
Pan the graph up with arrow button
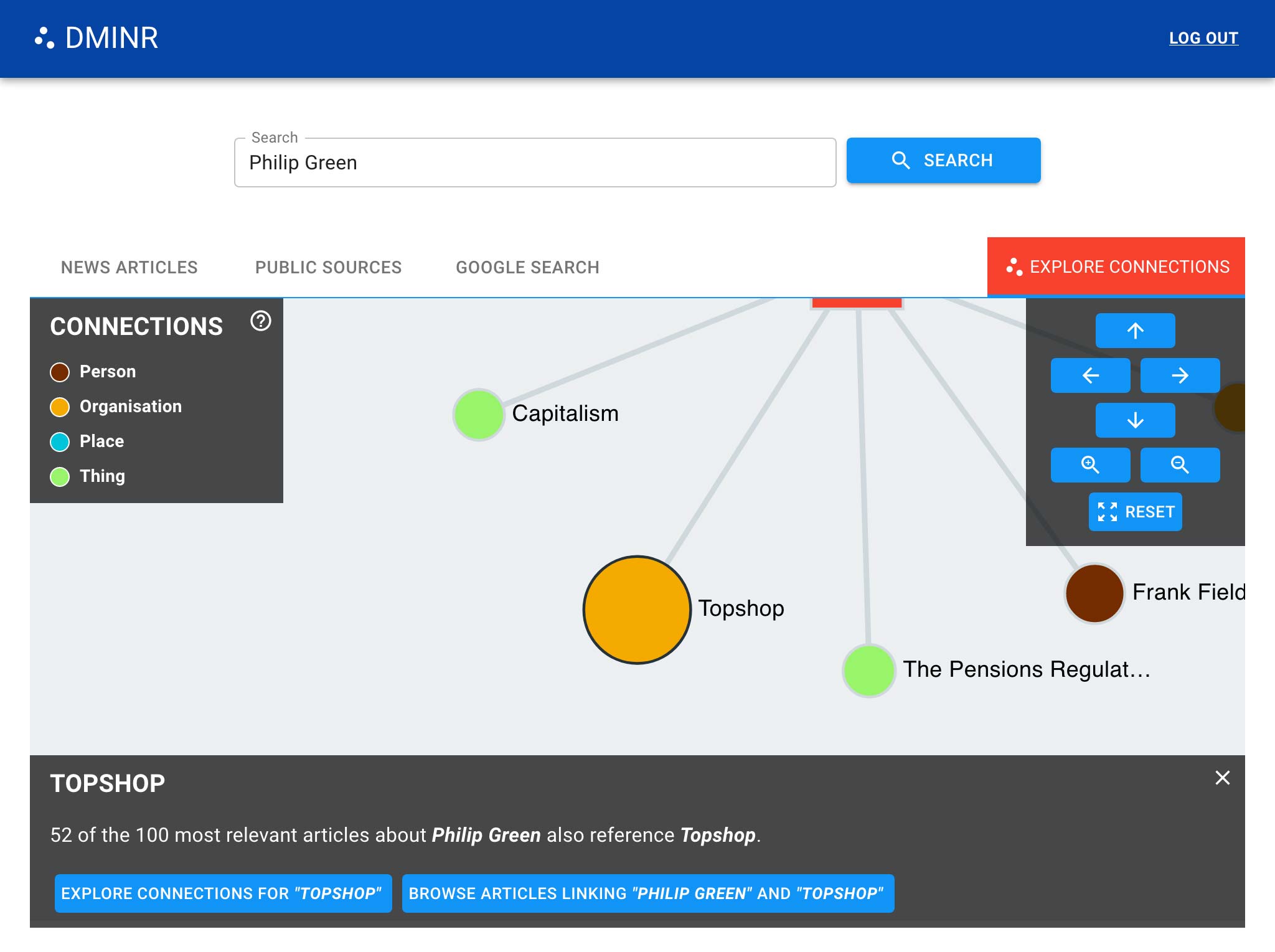tap(1135, 331)
